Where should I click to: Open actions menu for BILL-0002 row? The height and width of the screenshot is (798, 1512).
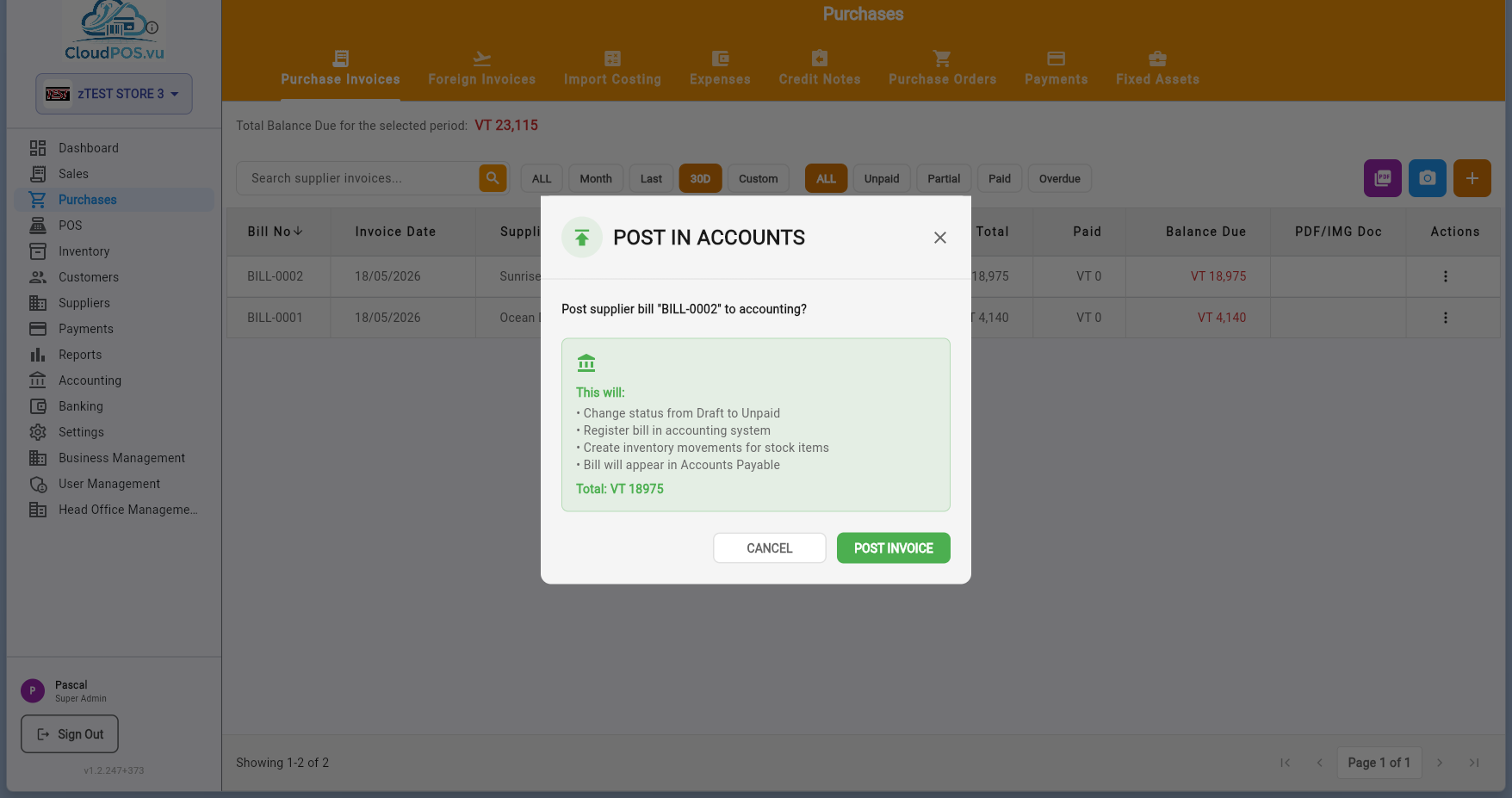tap(1446, 276)
